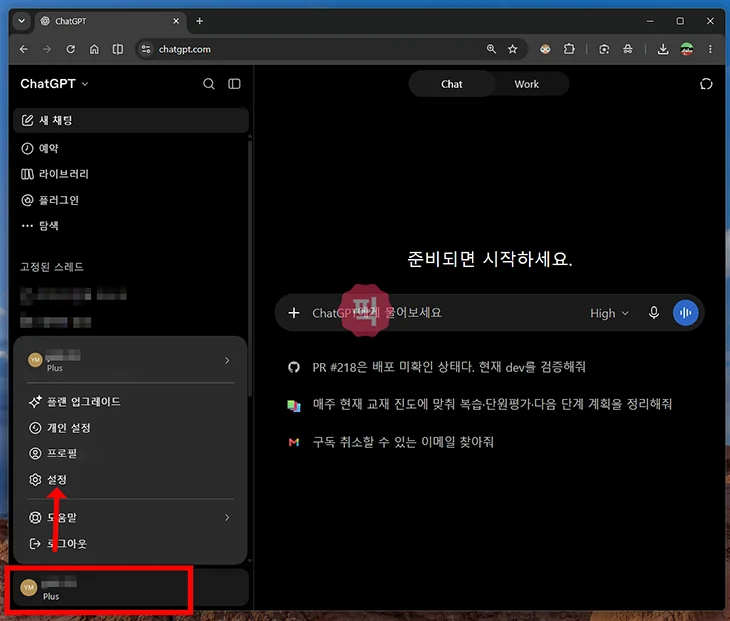Click the sparkle icon next to 플랜 업그레이드

point(35,402)
